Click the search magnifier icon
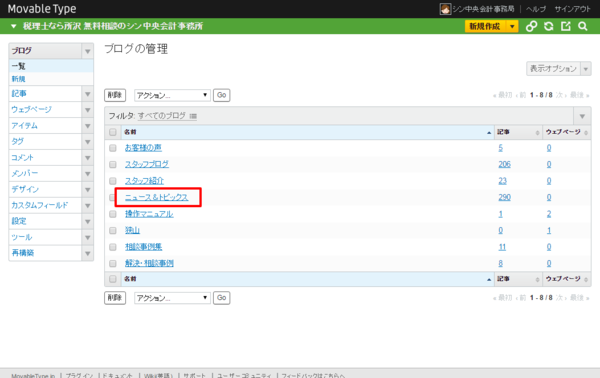Viewport: 600px width, 378px height. pos(583,26)
